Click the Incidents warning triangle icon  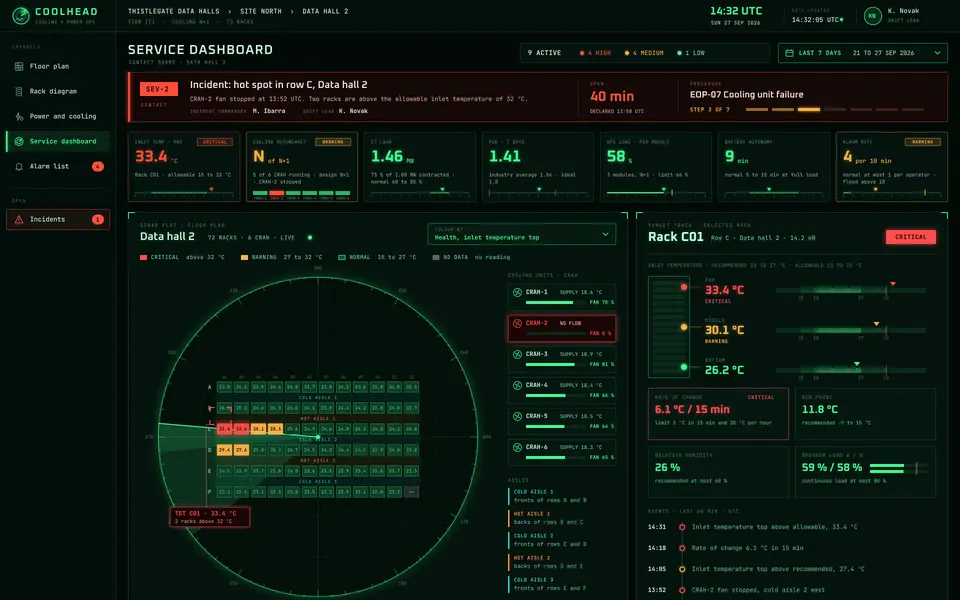(x=19, y=219)
